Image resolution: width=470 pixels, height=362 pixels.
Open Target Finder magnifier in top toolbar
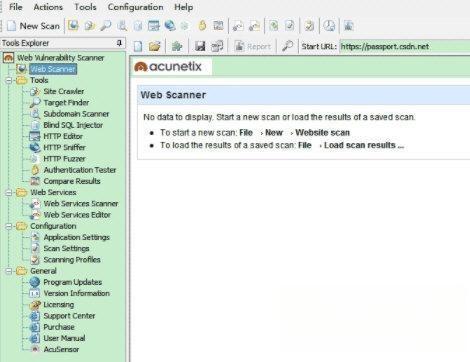106,26
